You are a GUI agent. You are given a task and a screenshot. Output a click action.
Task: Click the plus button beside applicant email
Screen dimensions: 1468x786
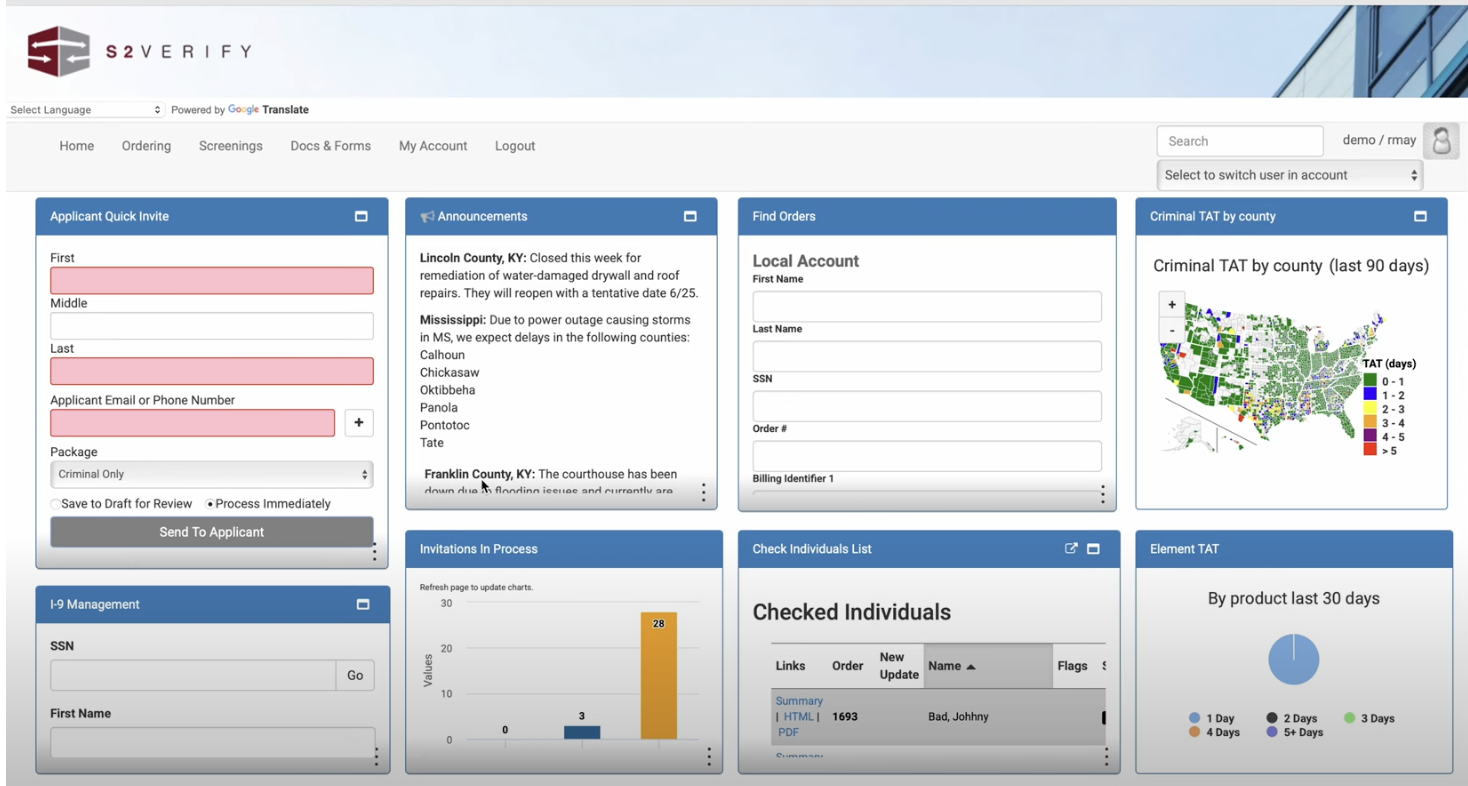point(359,423)
